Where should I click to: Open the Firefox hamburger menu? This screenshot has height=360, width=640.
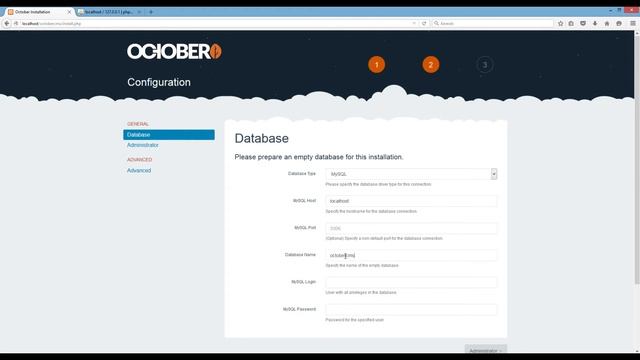(x=633, y=24)
